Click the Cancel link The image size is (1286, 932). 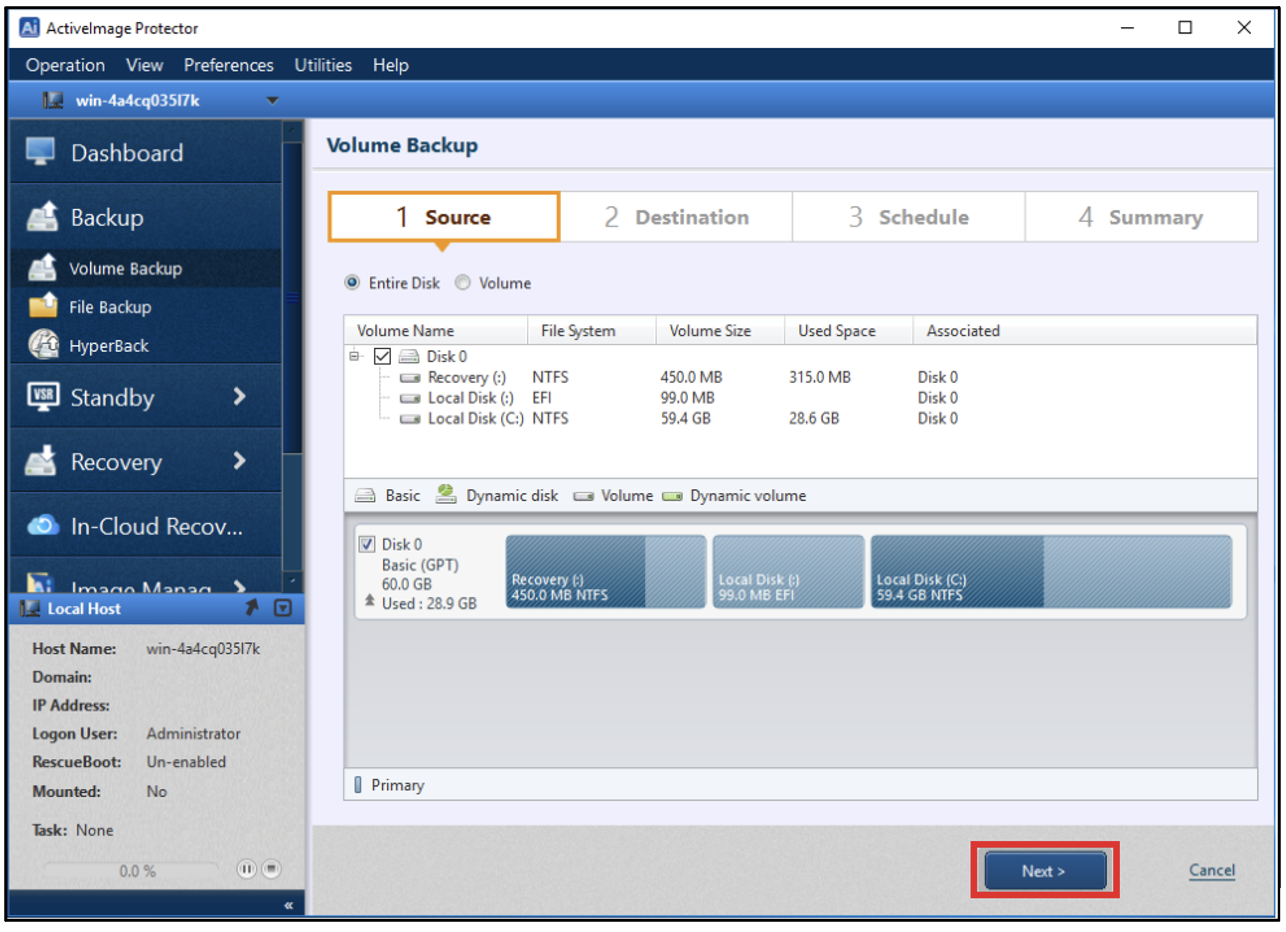[x=1212, y=870]
